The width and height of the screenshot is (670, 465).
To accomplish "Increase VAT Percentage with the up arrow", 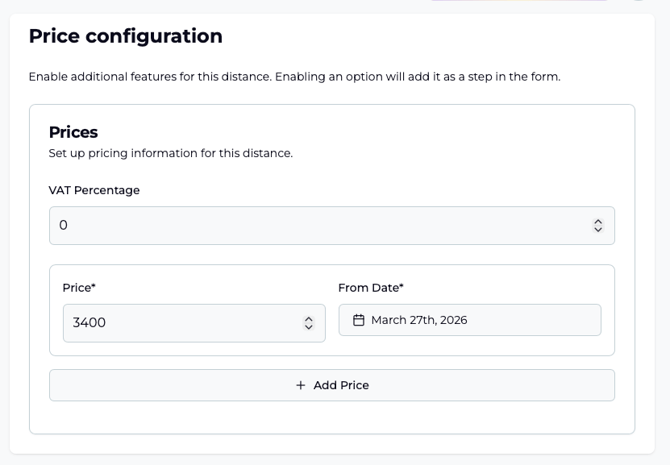I will click(x=598, y=221).
